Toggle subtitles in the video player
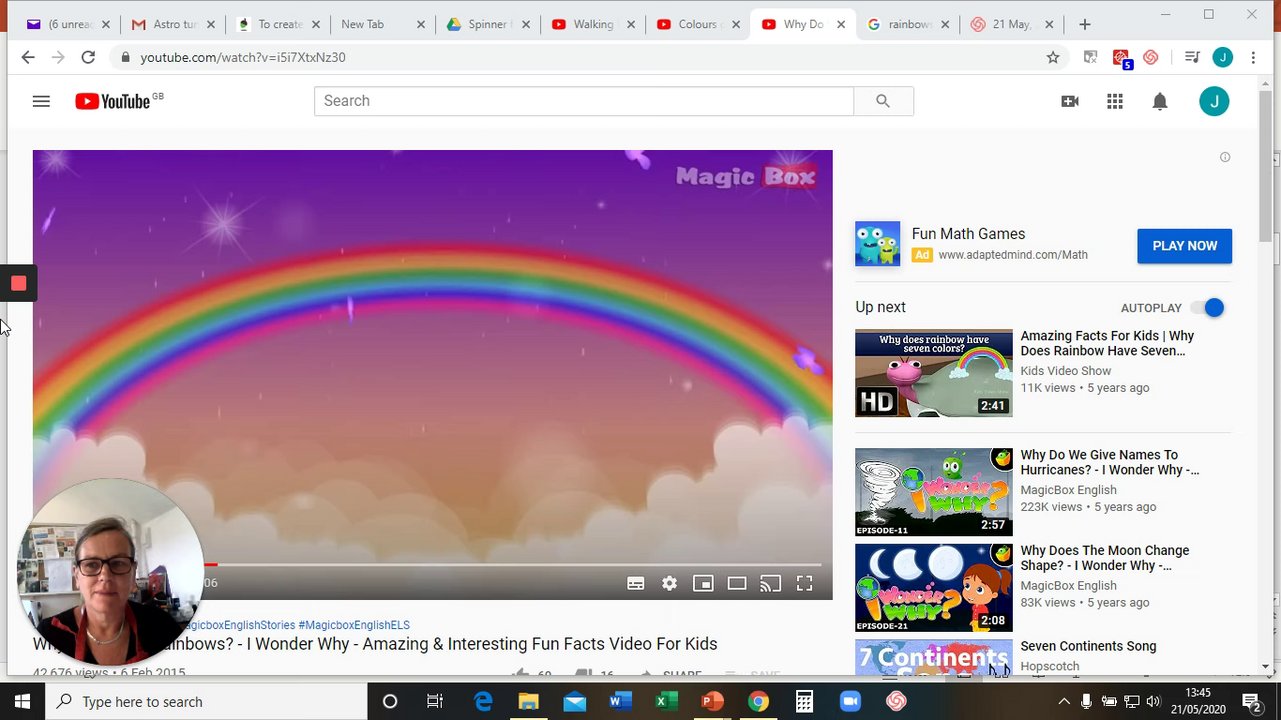Image resolution: width=1281 pixels, height=720 pixels. coord(635,584)
